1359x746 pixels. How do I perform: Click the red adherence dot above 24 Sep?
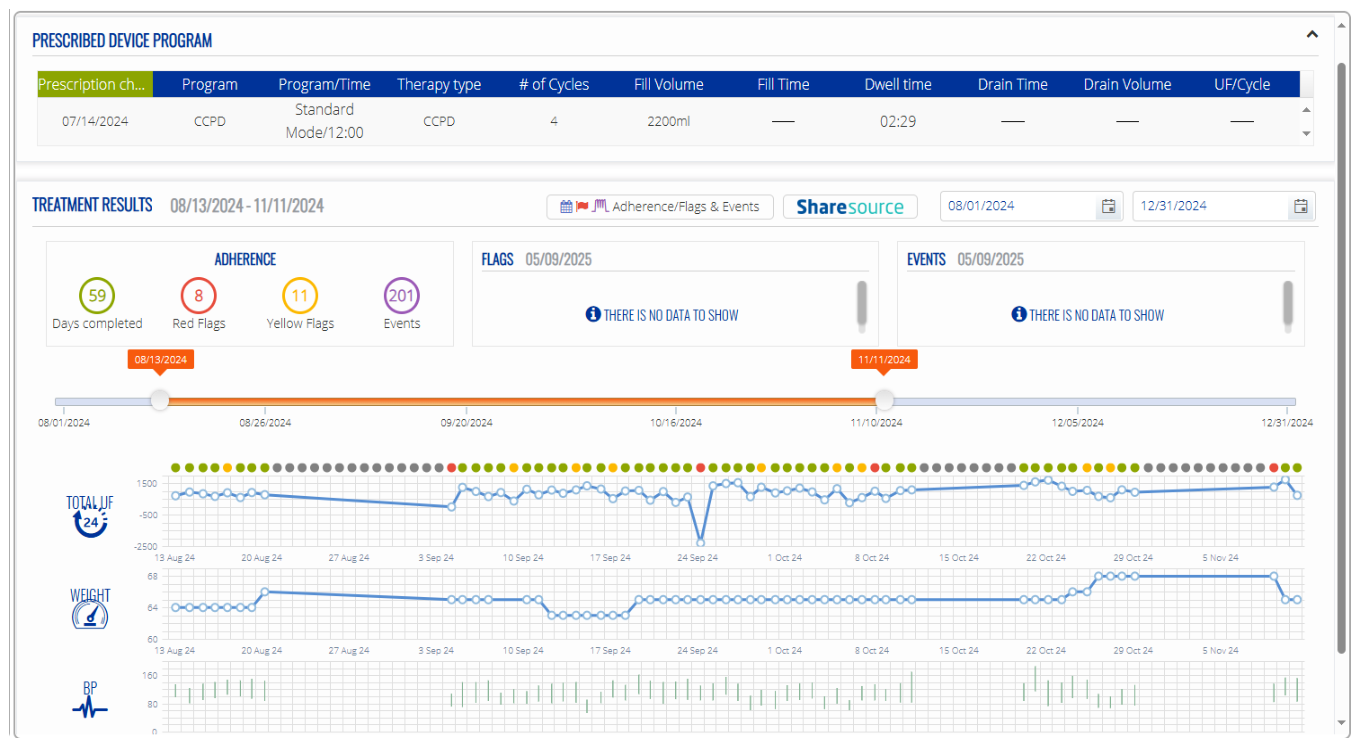coord(701,467)
